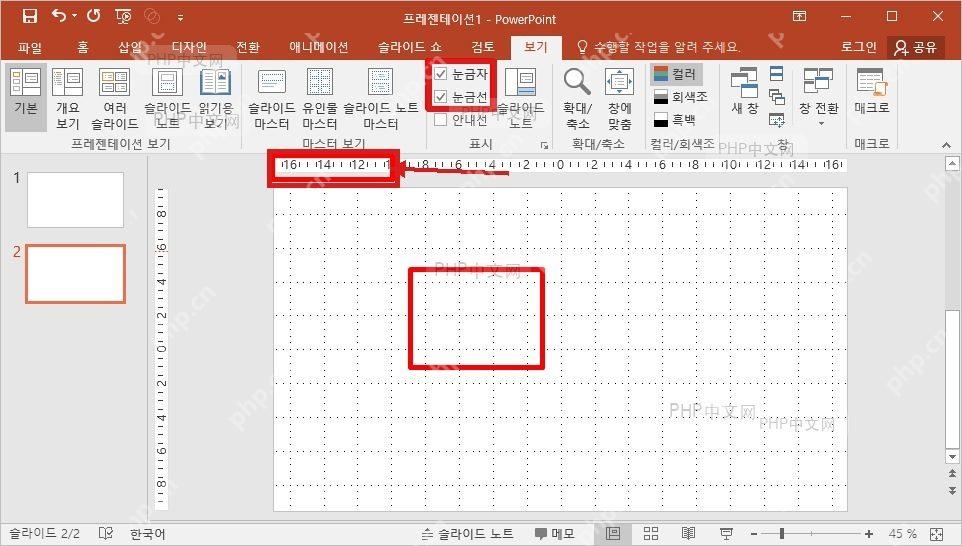Save the presentation using the floppy icon
962x546 pixels.
[29, 17]
